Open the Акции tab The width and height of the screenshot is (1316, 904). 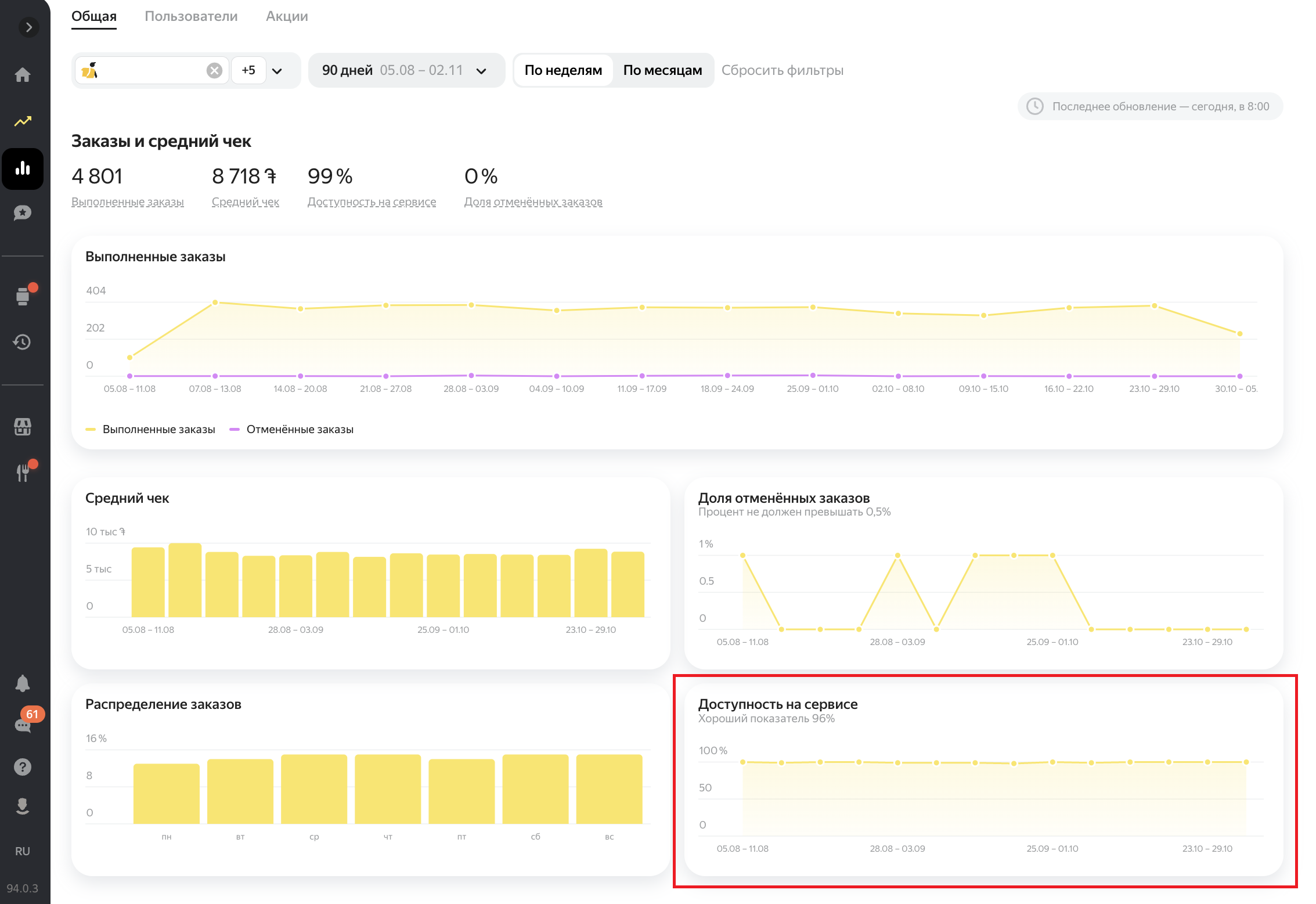(287, 16)
